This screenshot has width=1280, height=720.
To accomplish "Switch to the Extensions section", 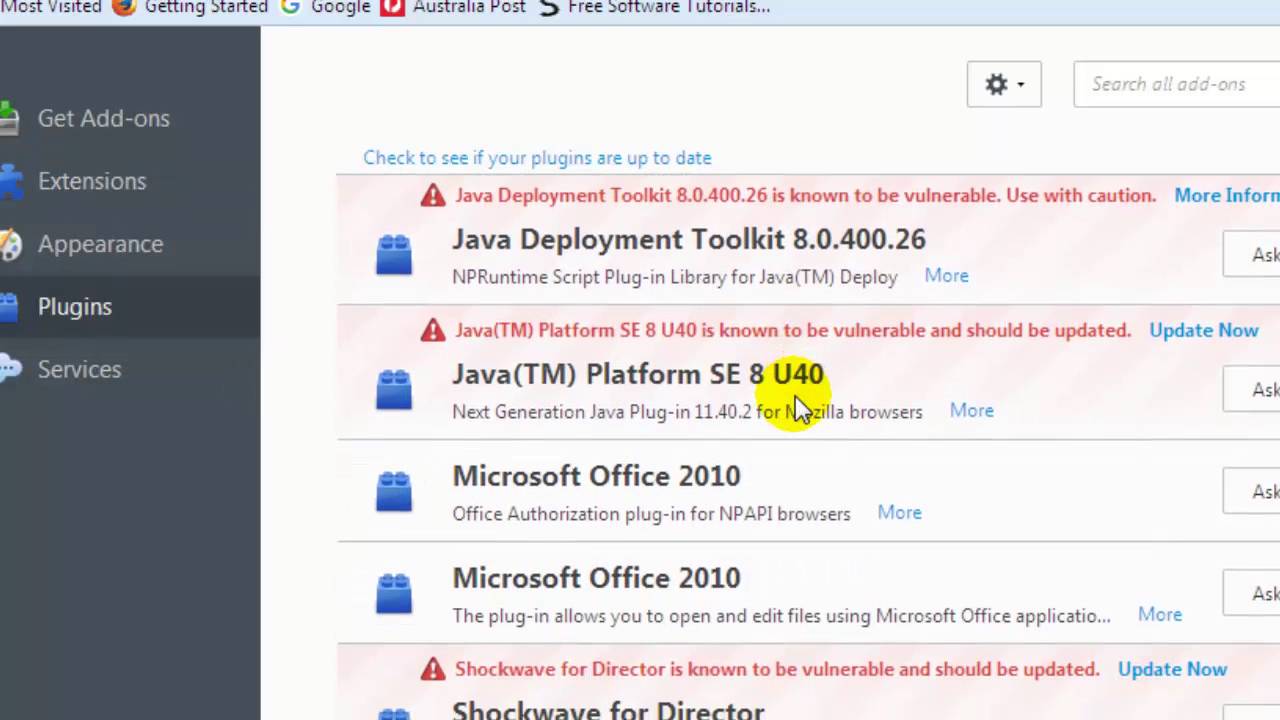I will 92,181.
